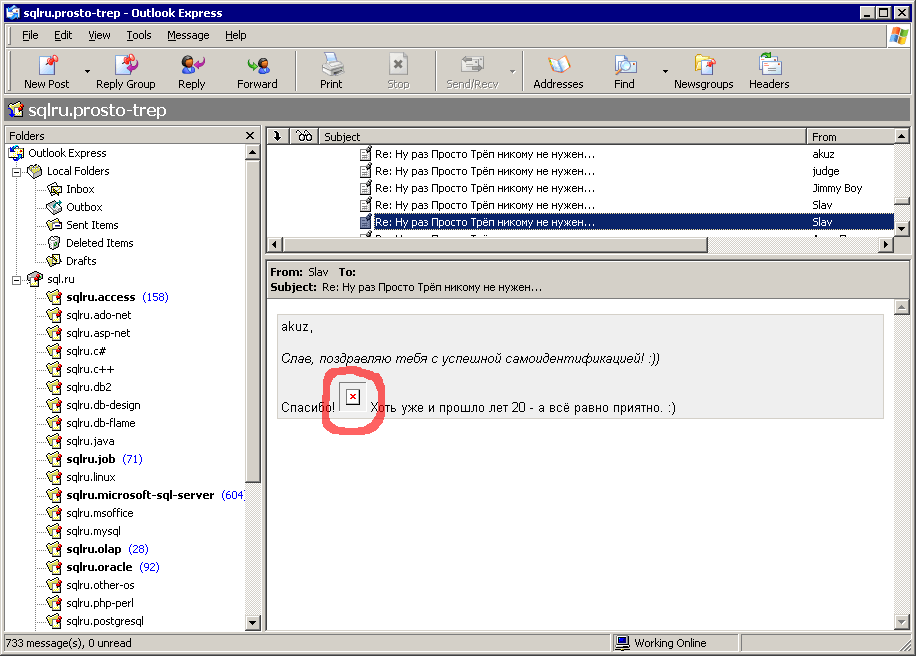Print the current message
Viewport: 916px width, 656px height.
tap(331, 66)
